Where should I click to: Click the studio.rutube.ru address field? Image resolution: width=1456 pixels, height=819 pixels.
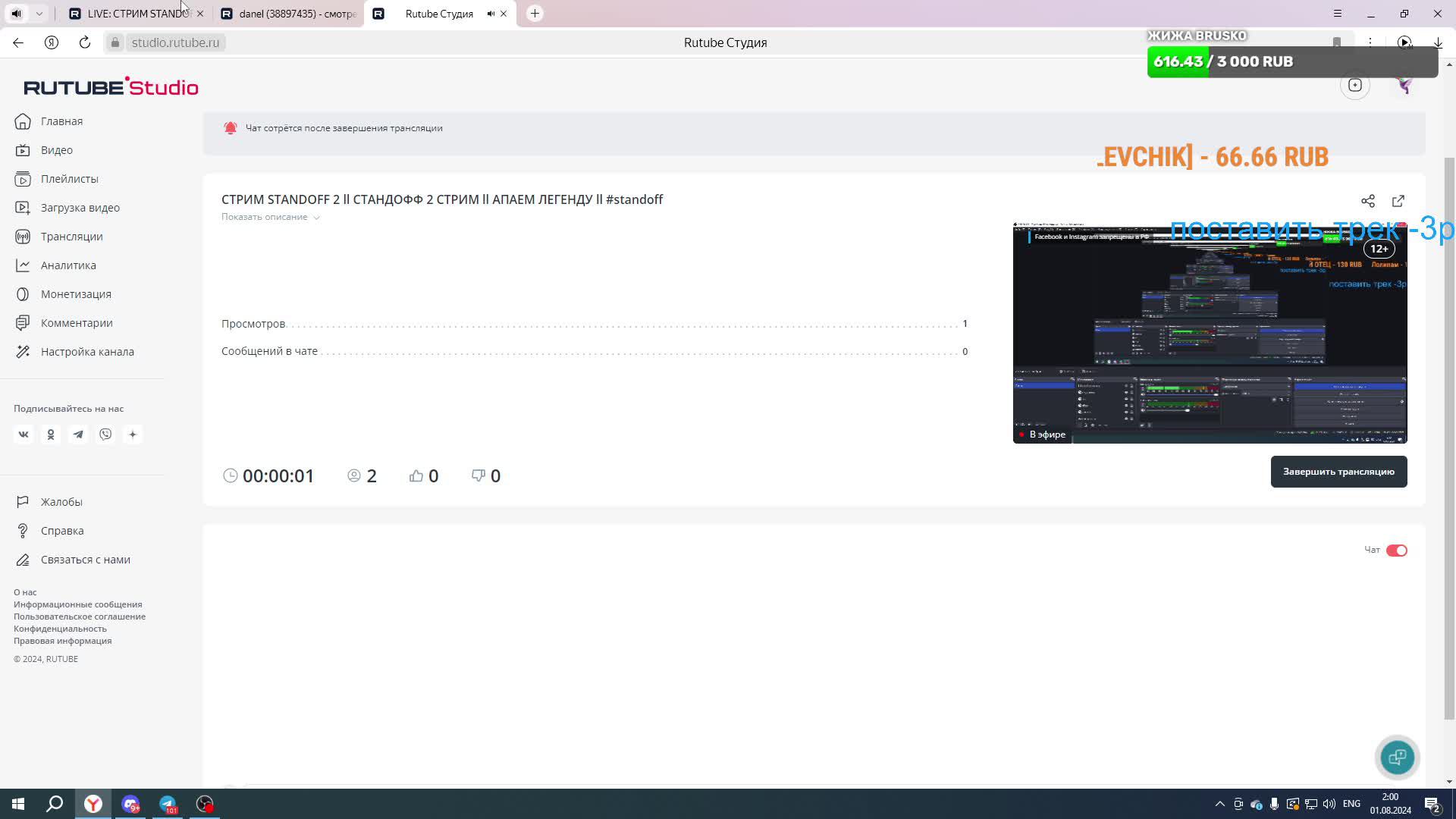tap(175, 42)
